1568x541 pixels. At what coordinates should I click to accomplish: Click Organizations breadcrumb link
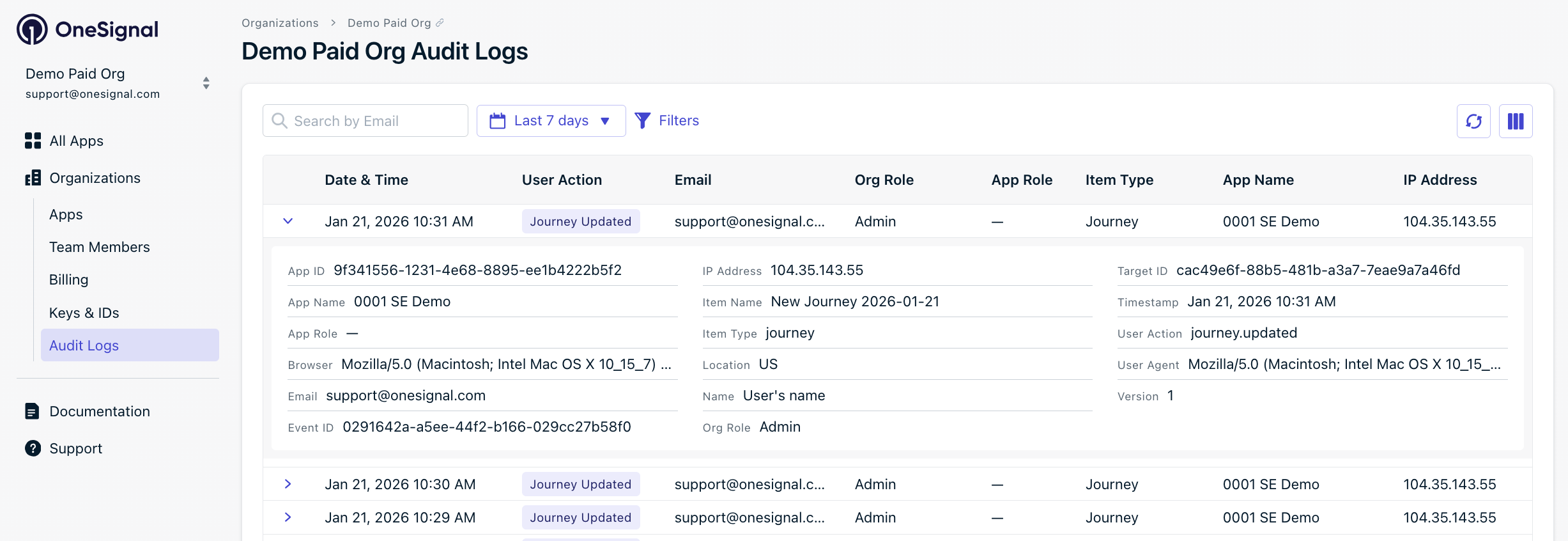click(x=280, y=23)
